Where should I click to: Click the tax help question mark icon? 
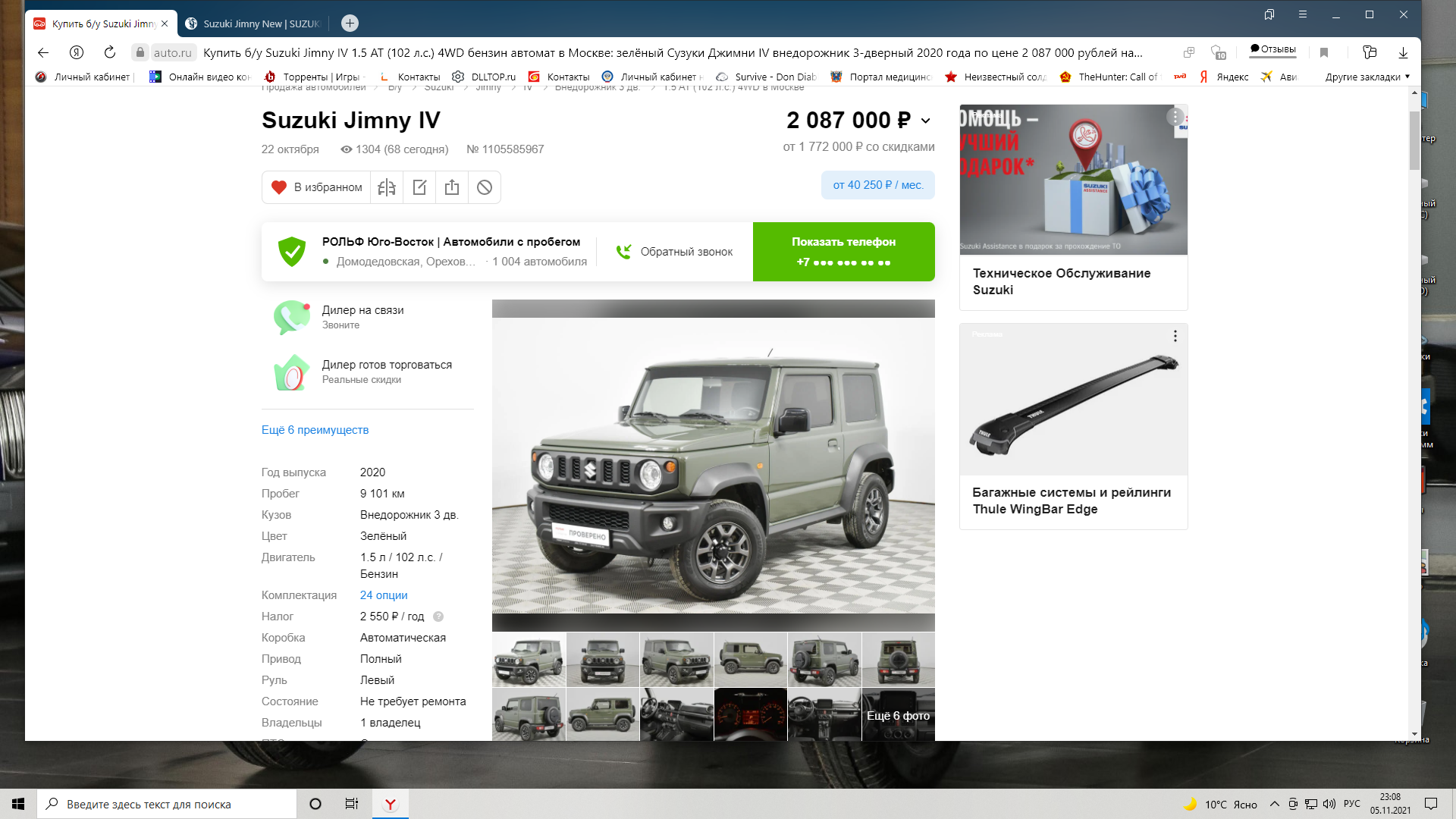coord(438,617)
